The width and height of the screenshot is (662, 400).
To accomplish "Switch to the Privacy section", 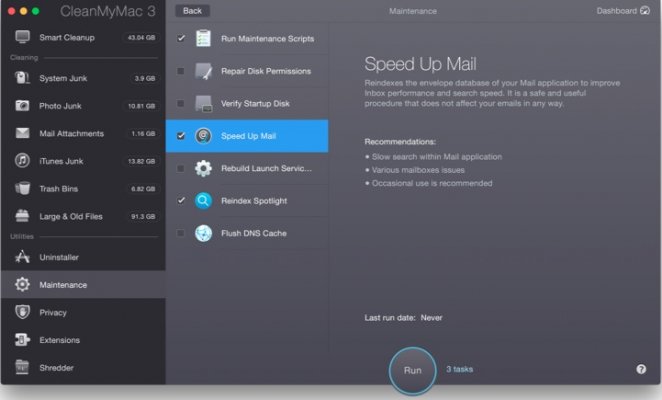I will click(83, 312).
